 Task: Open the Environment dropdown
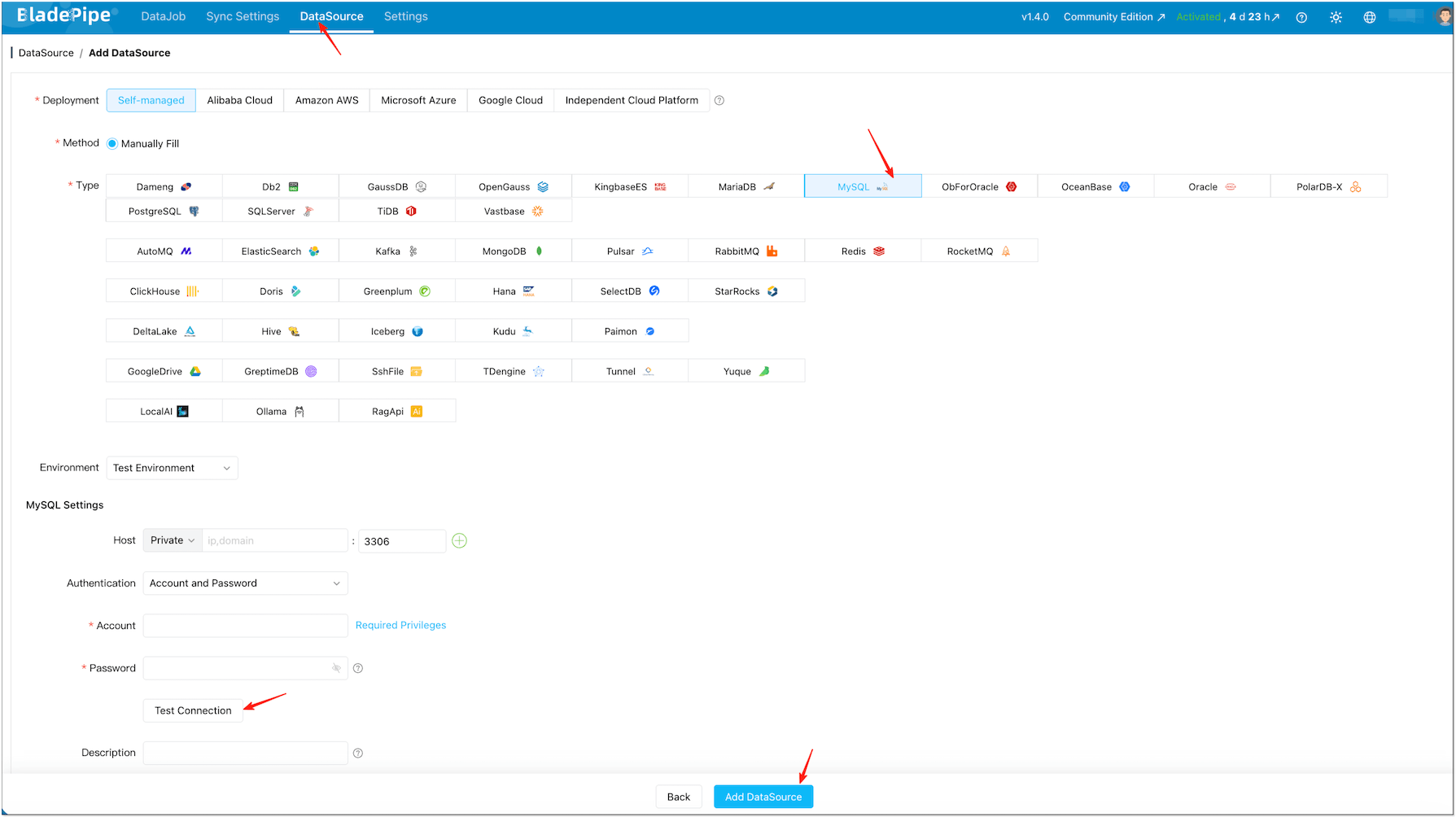[x=172, y=468]
